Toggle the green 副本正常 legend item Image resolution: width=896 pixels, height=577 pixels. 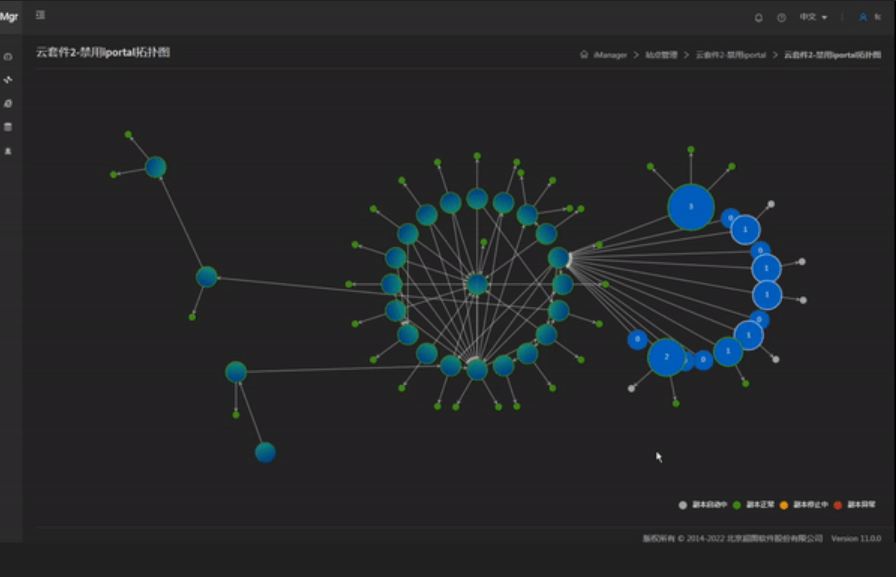[x=760, y=505]
